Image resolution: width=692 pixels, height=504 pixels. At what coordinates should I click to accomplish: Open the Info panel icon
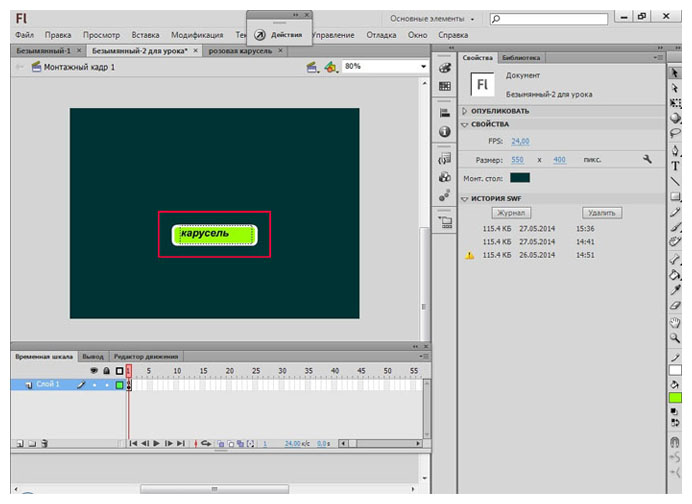(x=445, y=131)
